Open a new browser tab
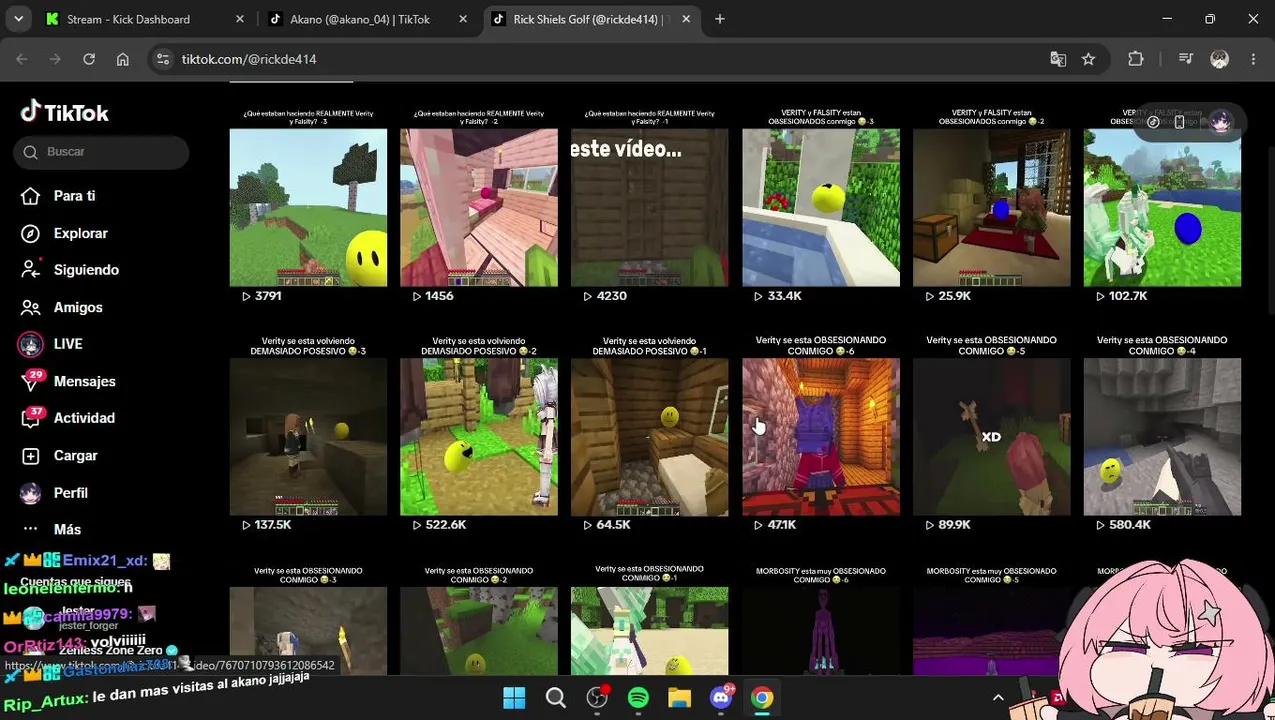The image size is (1275, 720). tap(720, 19)
